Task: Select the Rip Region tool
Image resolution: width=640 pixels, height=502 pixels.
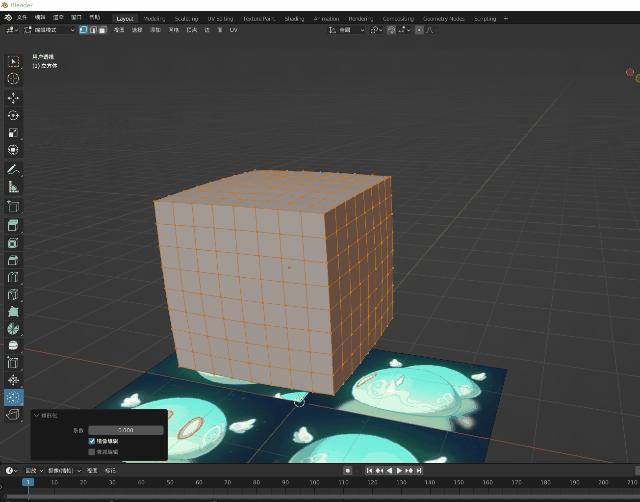Action: coord(13,415)
